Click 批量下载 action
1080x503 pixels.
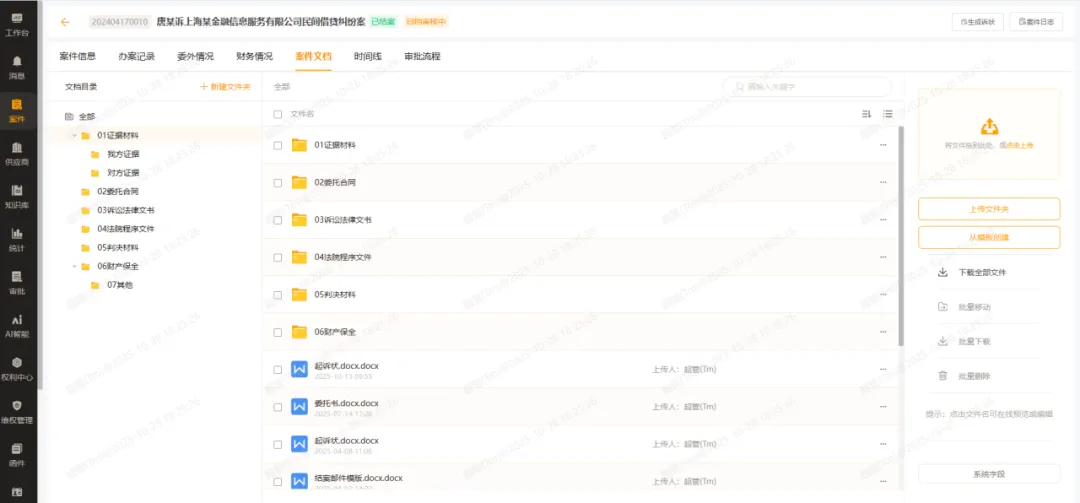click(x=964, y=342)
